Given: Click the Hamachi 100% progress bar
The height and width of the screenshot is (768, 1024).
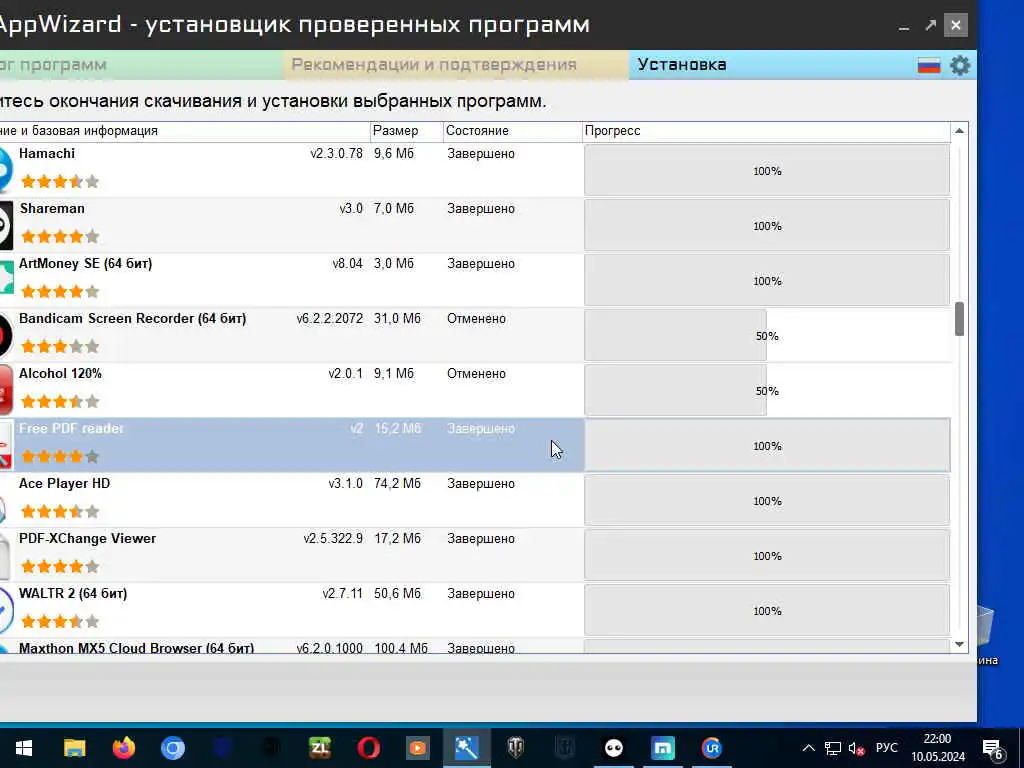Looking at the screenshot, I should coord(767,170).
